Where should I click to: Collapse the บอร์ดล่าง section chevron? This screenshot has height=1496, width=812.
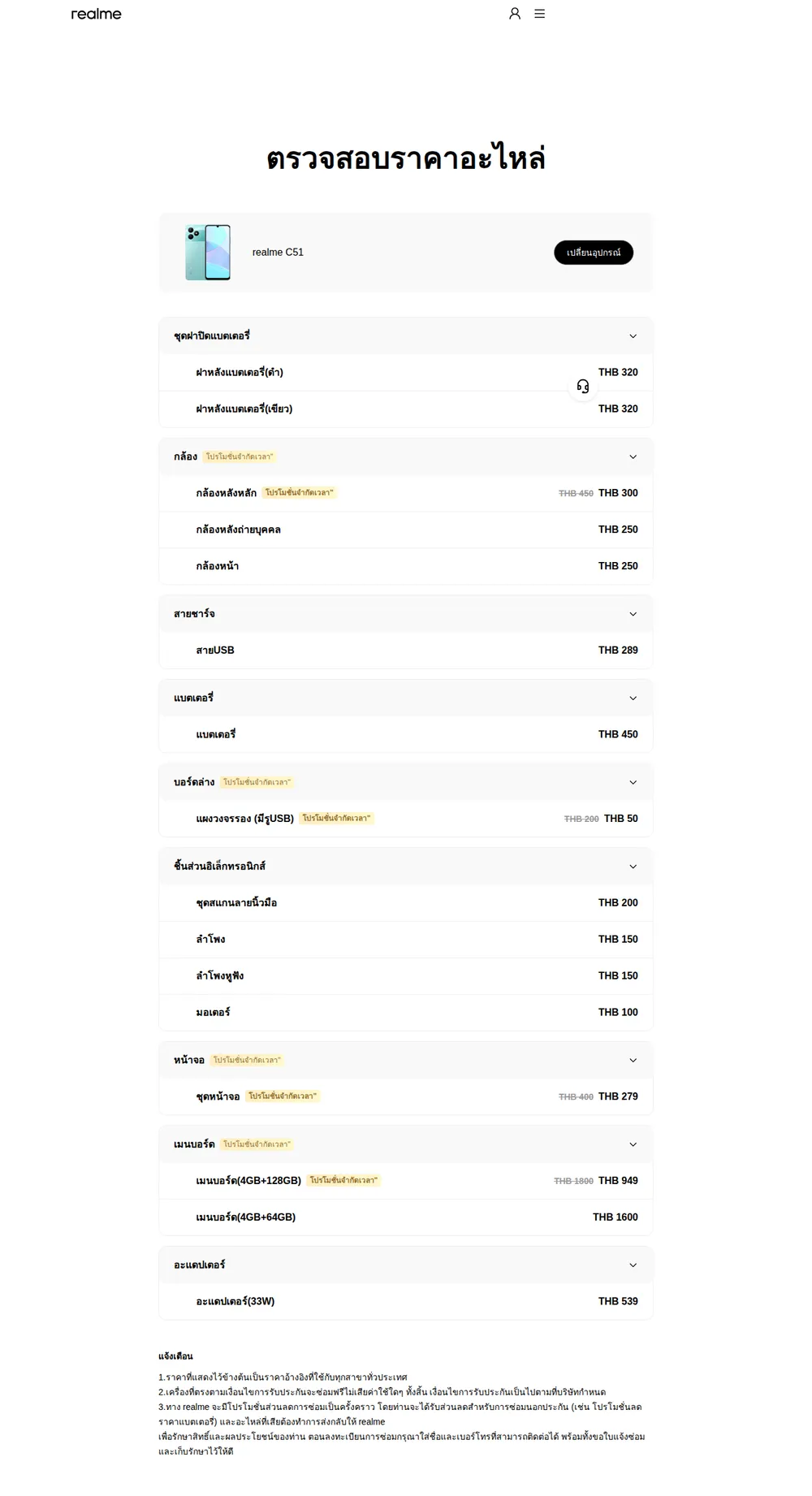(x=633, y=783)
